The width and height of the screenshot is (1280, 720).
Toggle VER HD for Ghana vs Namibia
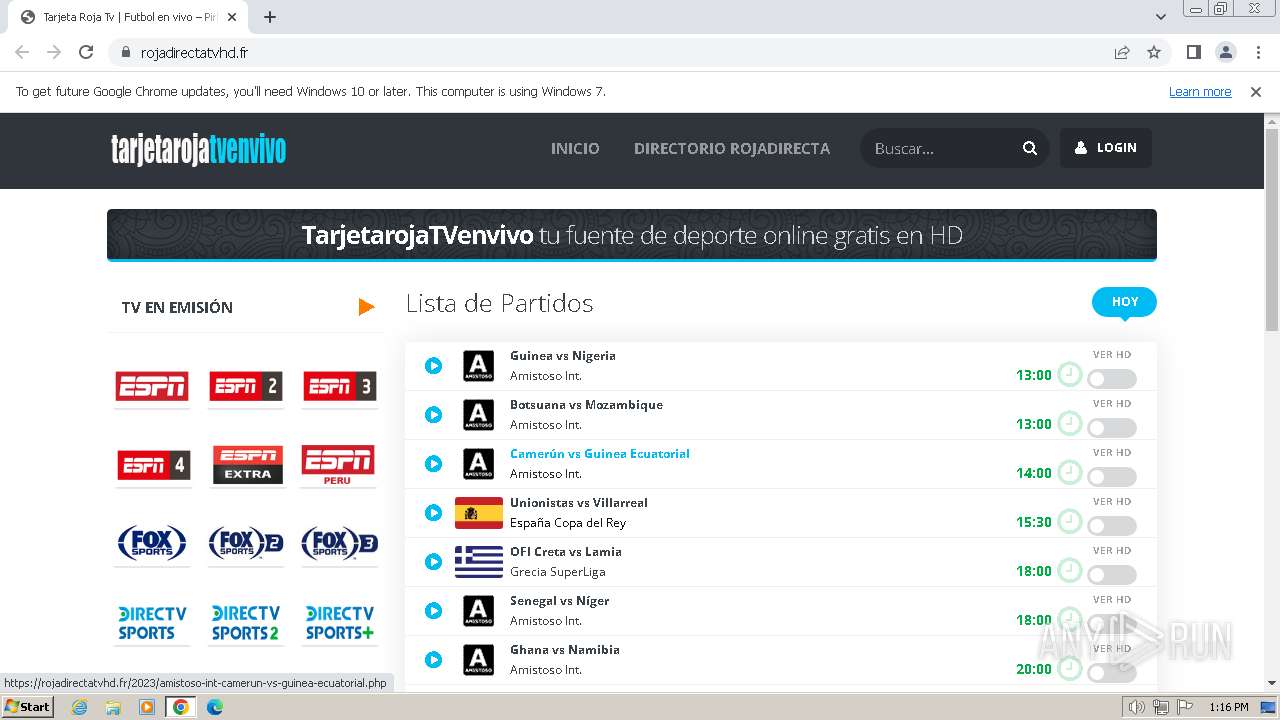pyautogui.click(x=1112, y=673)
